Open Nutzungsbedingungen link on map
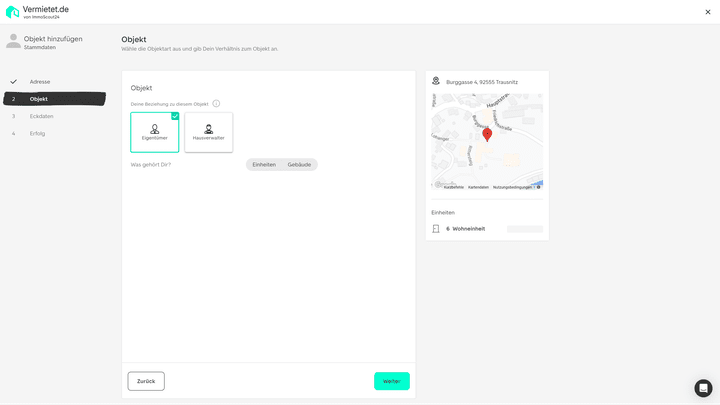The width and height of the screenshot is (720, 405). tap(512, 187)
